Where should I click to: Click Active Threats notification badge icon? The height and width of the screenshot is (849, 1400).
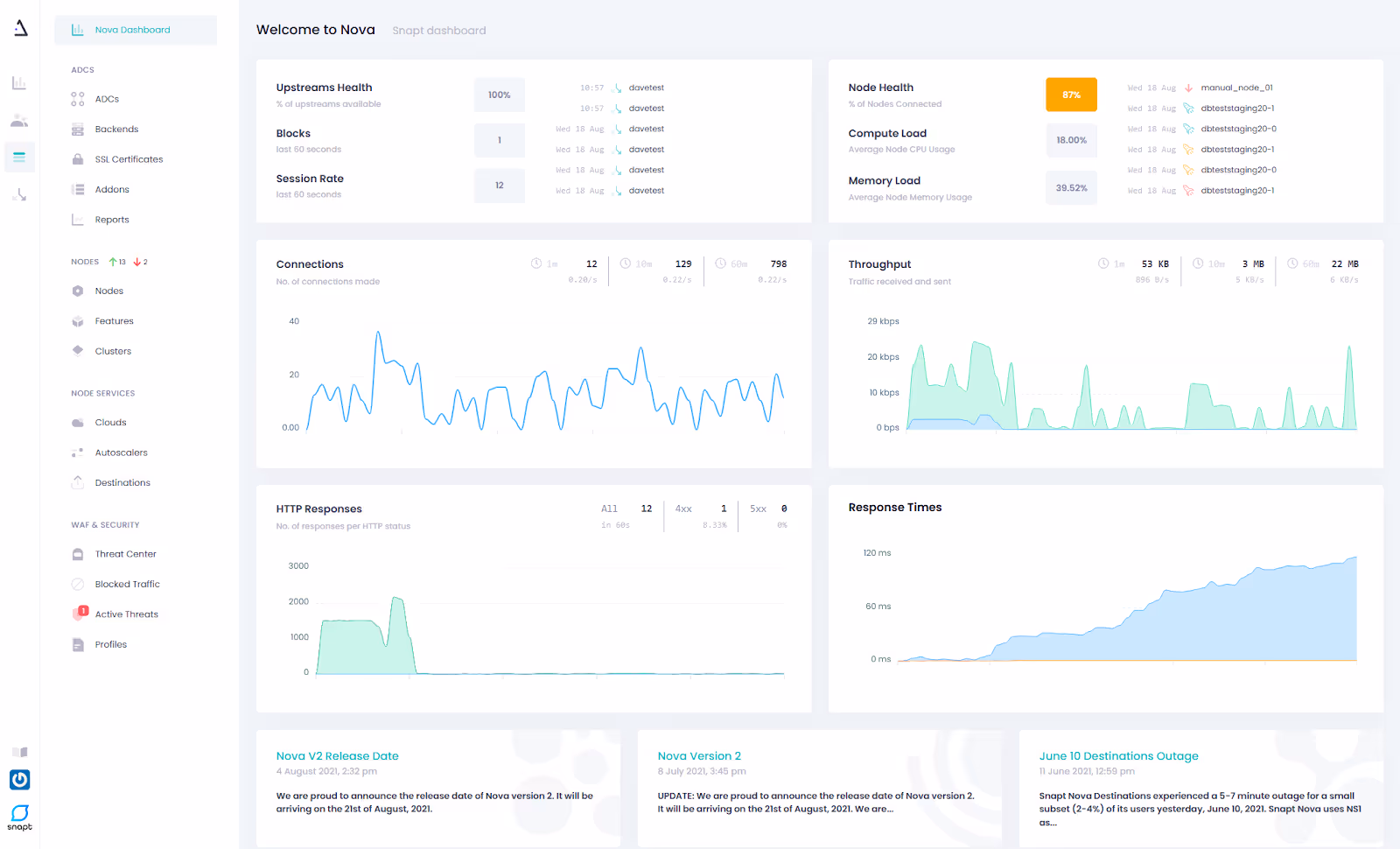83,611
